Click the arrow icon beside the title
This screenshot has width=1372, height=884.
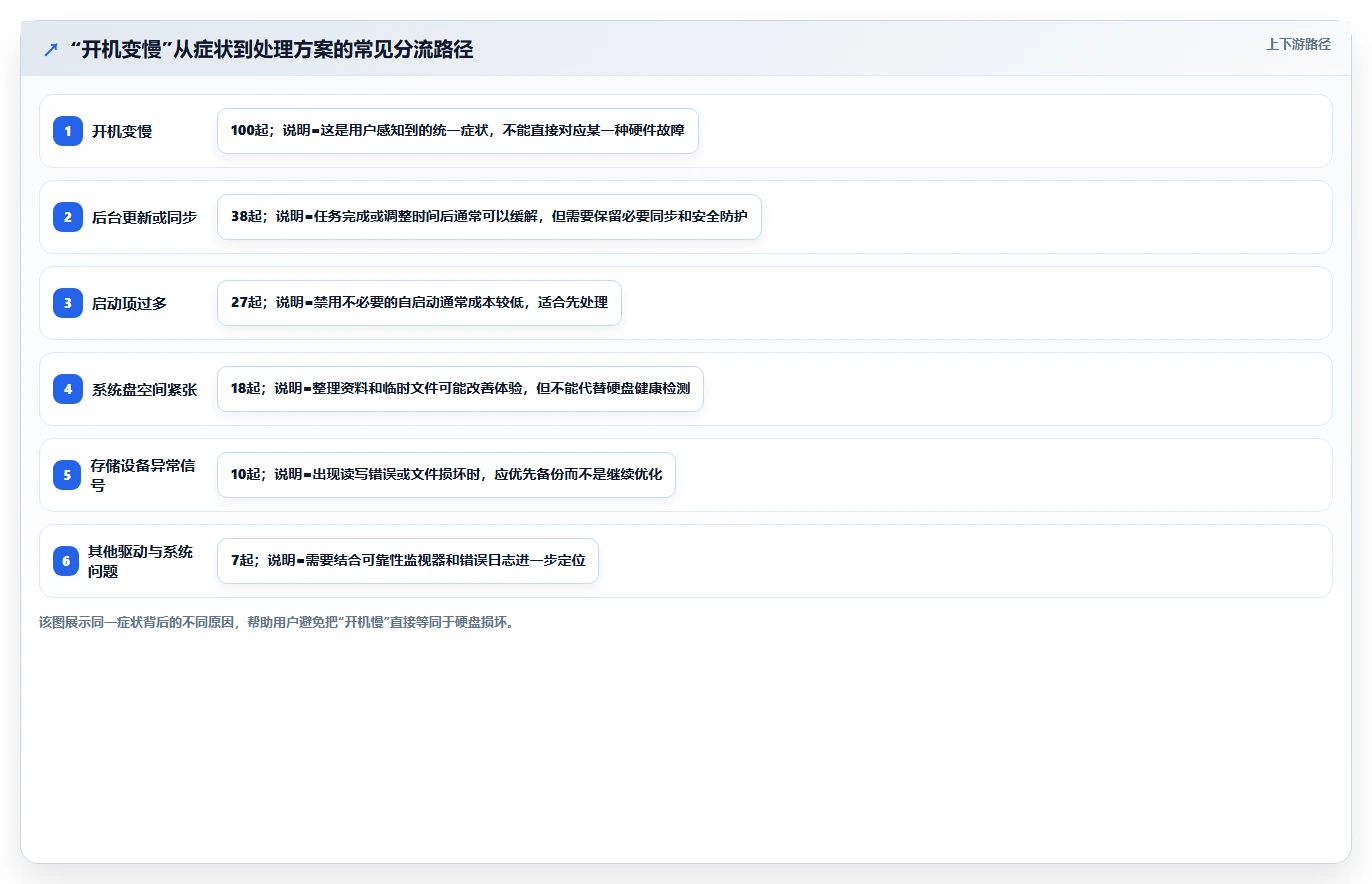[x=50, y=50]
